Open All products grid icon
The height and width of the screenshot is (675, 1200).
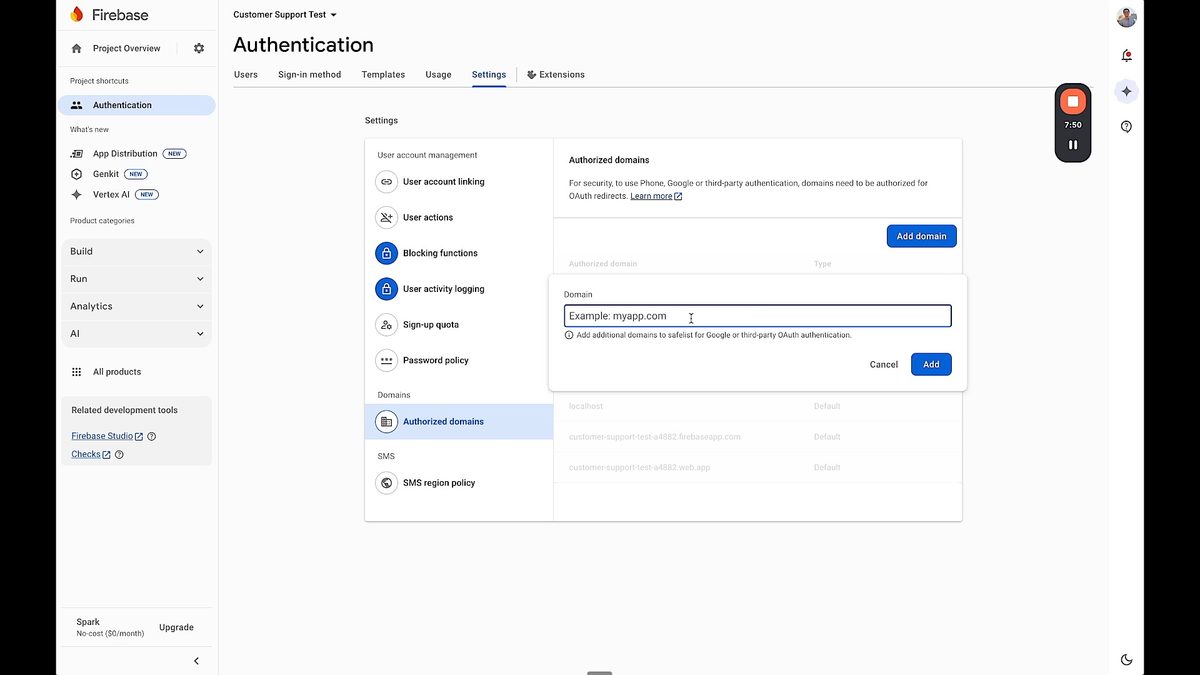tap(77, 372)
